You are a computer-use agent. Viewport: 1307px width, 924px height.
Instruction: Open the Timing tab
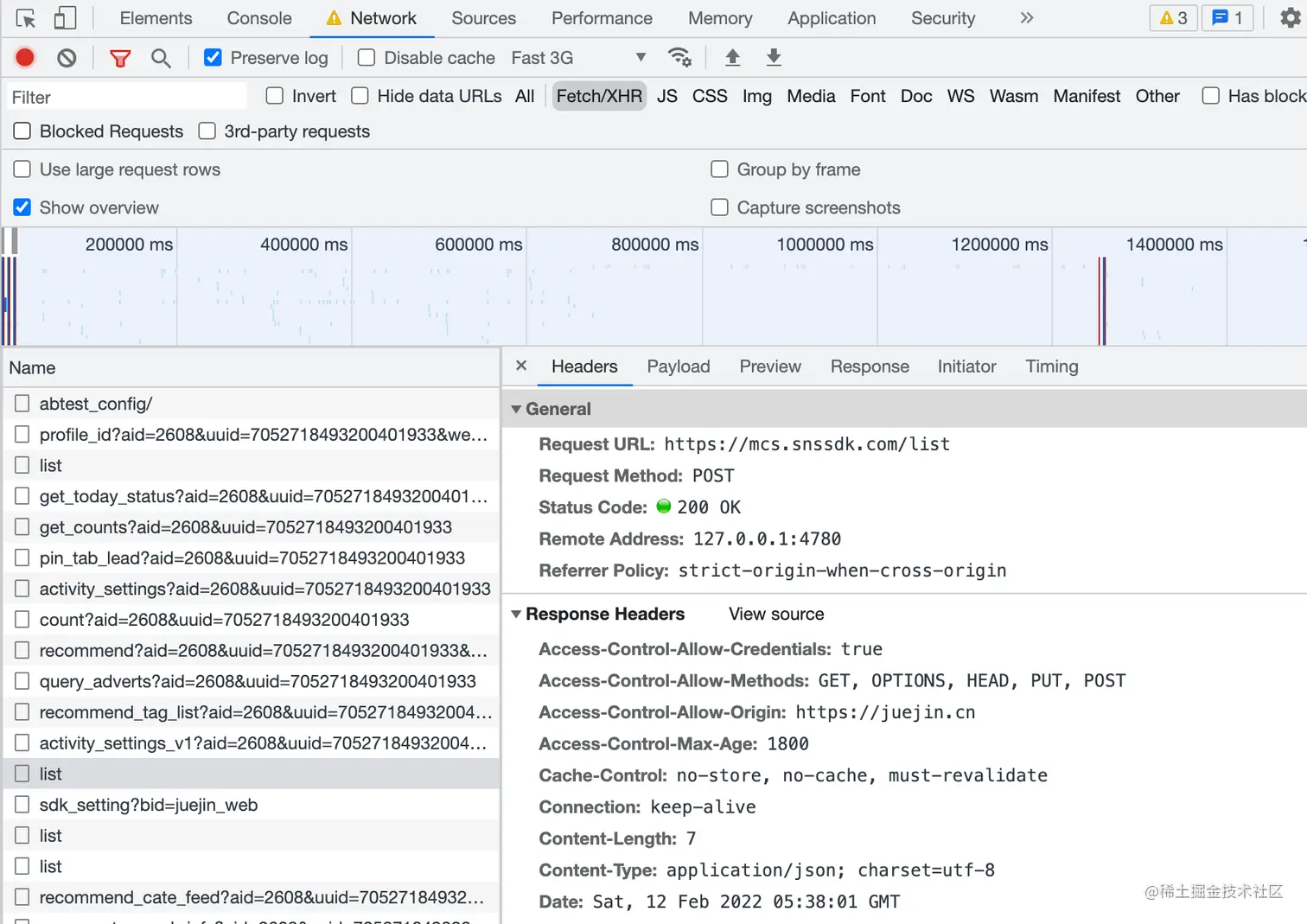pos(1052,366)
